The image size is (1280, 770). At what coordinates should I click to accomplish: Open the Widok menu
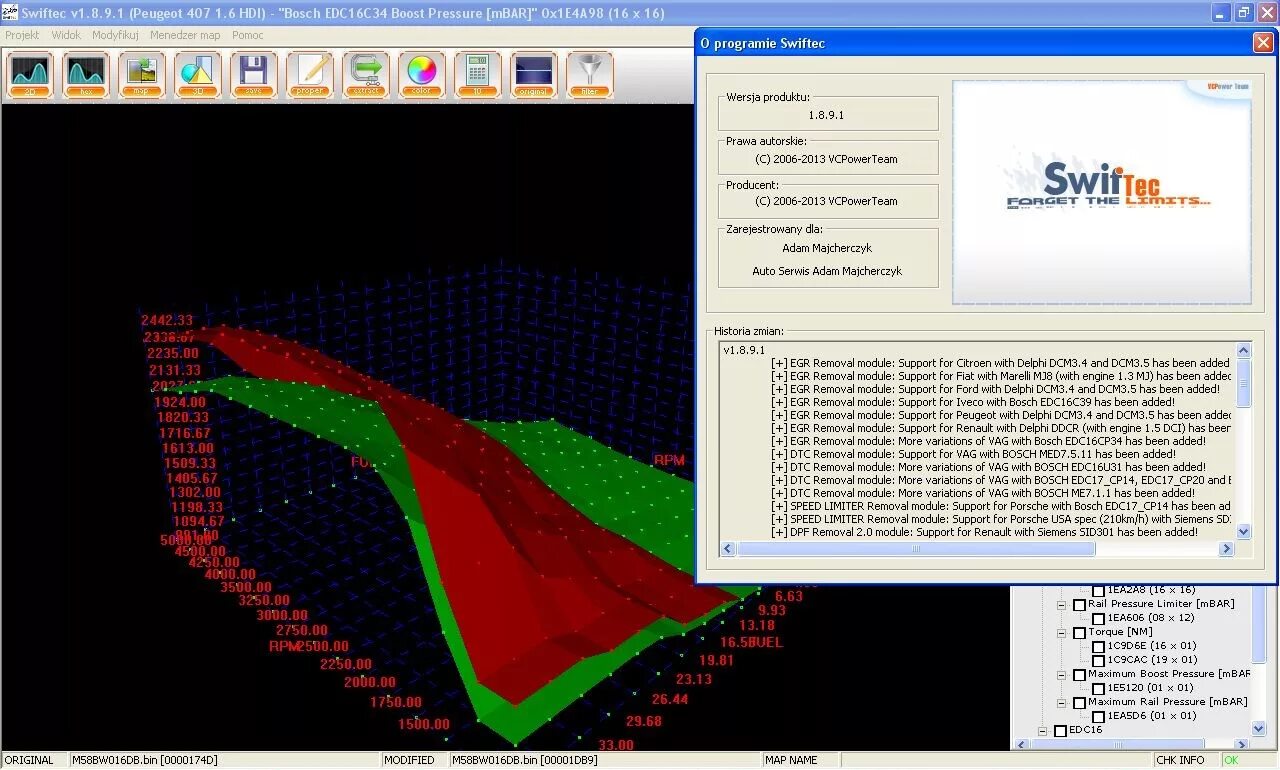pos(66,35)
